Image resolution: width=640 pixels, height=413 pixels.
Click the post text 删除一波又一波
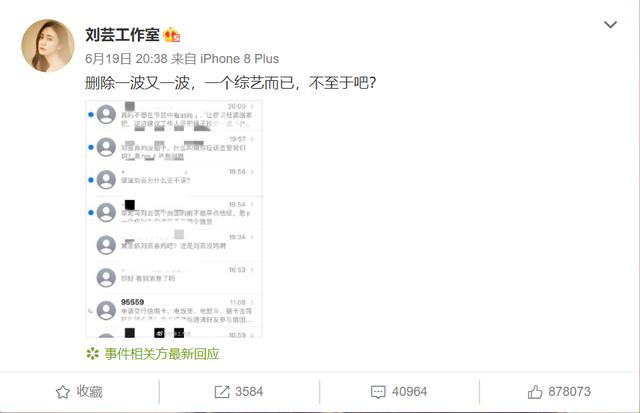point(137,83)
